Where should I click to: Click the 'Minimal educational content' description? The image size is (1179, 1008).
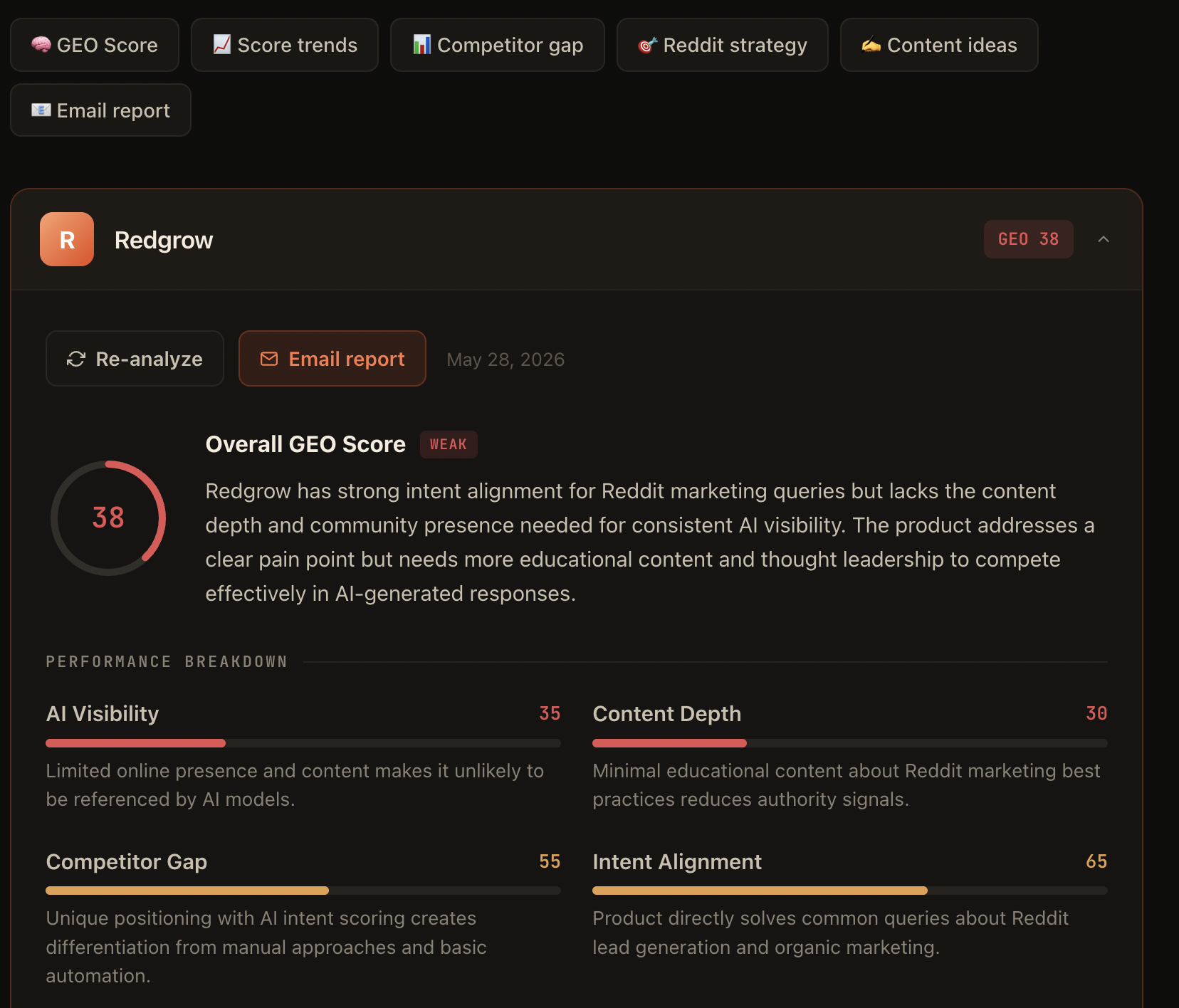point(847,785)
